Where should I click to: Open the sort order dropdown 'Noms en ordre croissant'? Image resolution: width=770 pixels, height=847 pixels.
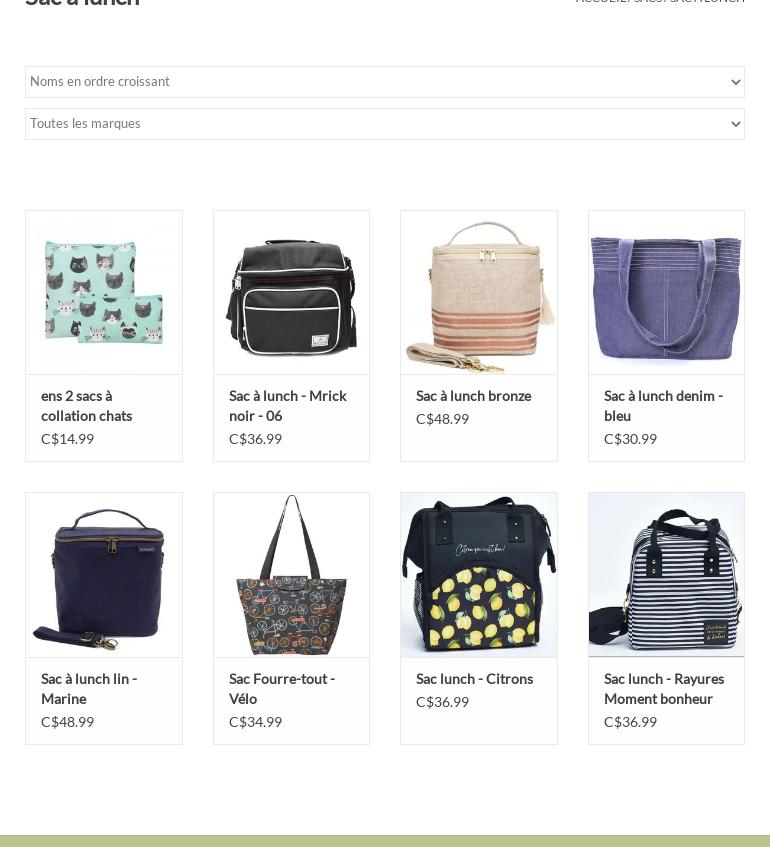(x=385, y=82)
